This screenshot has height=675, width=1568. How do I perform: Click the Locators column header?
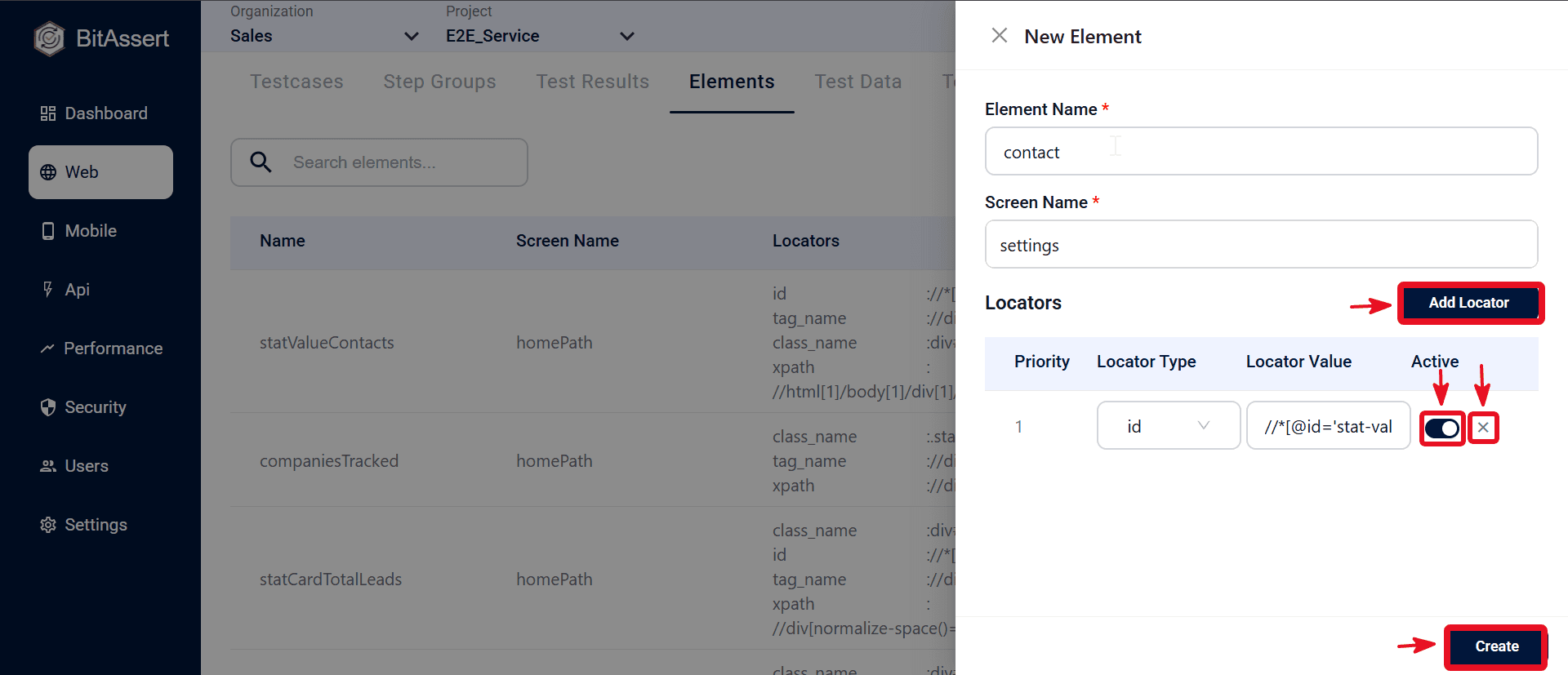[x=806, y=241]
